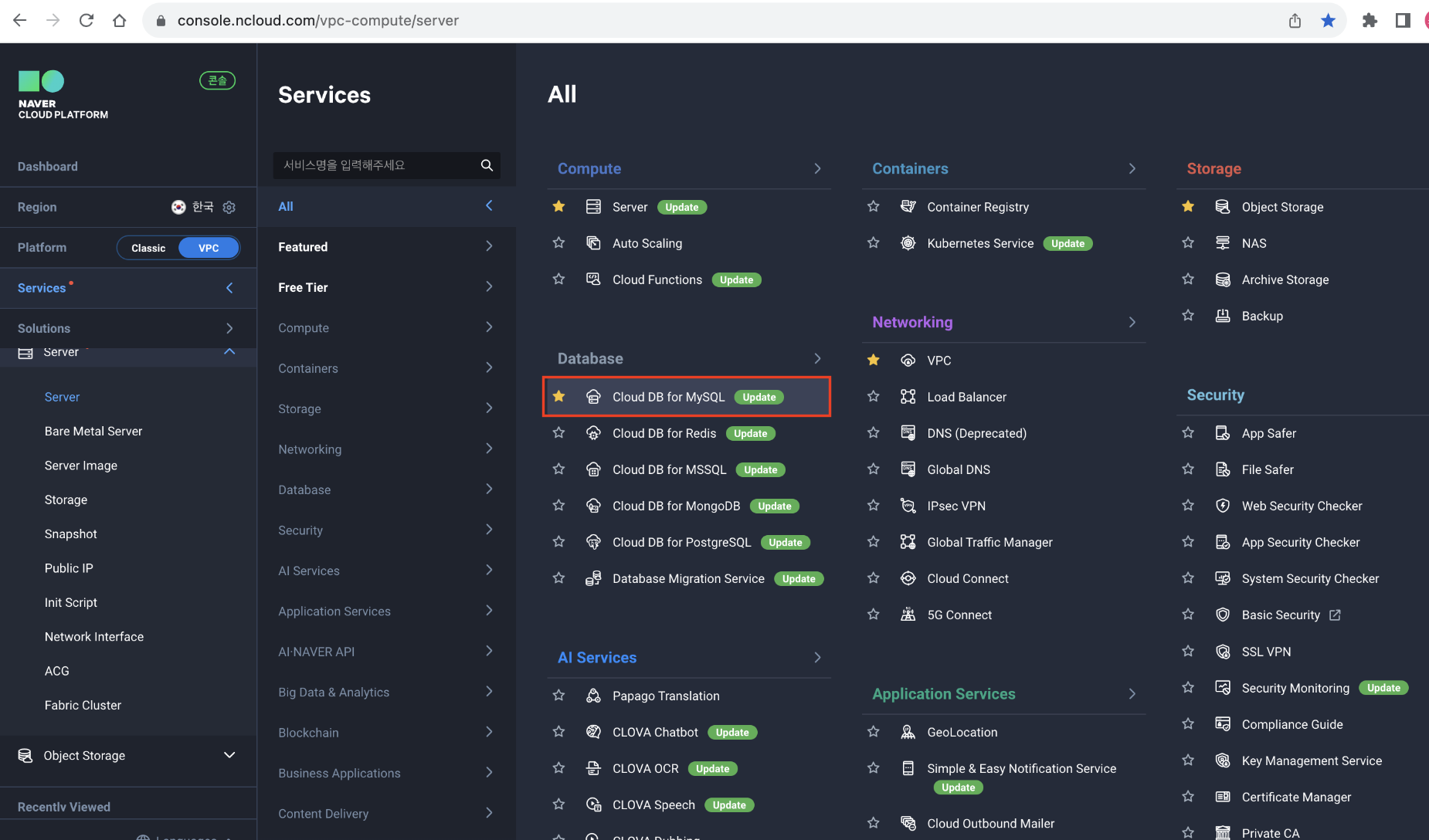1429x840 pixels.
Task: Unfavorite the VPC star
Action: pos(874,360)
